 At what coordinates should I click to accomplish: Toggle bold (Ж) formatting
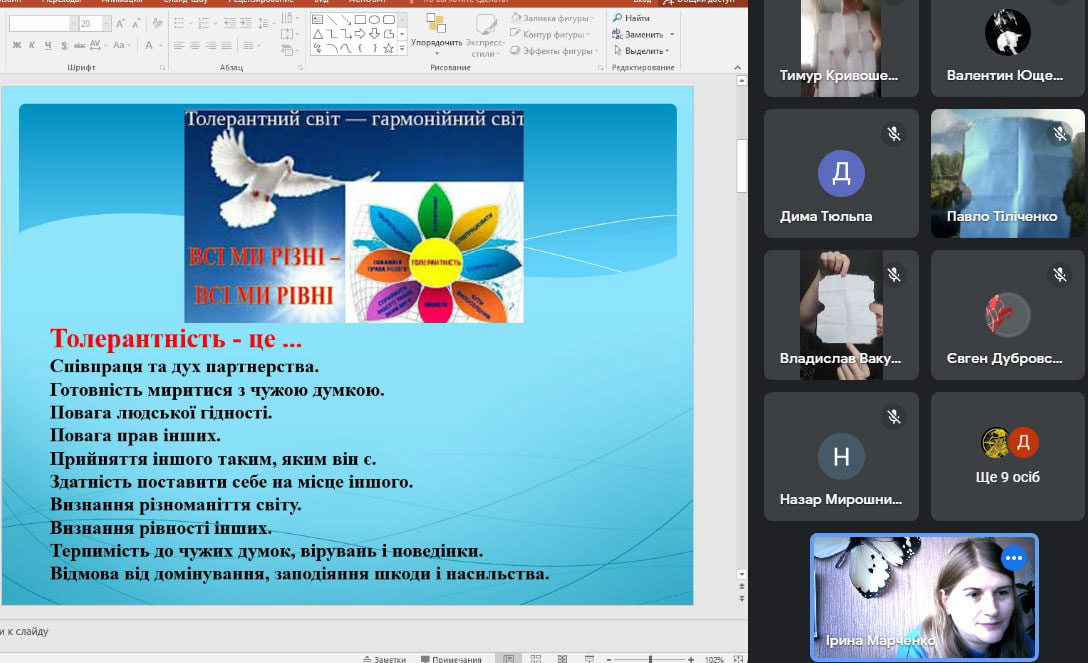pyautogui.click(x=17, y=46)
